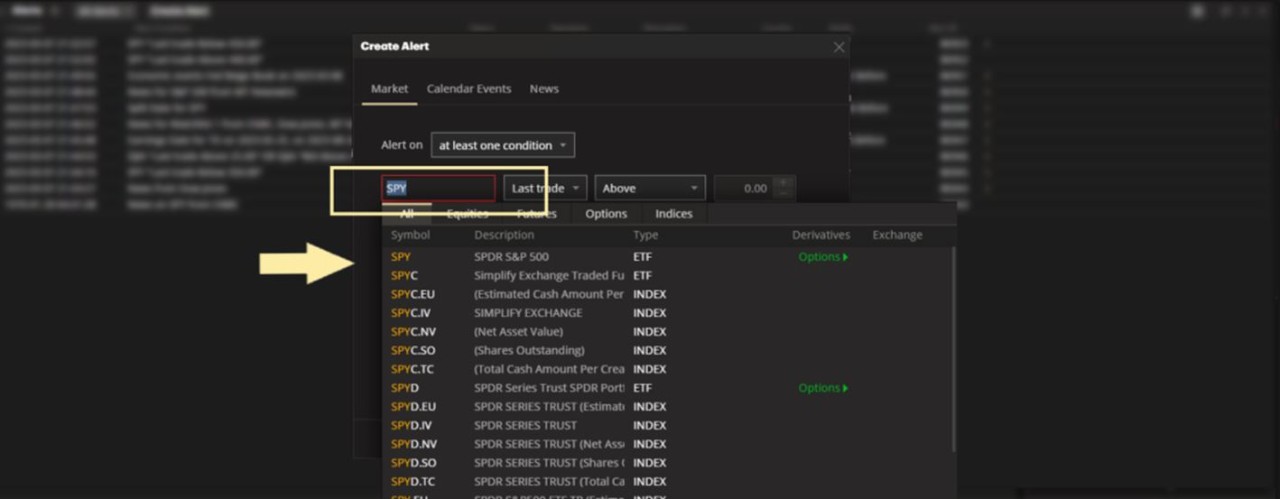The height and width of the screenshot is (499, 1280).
Task: Choose the SPYC.SO symbol row
Action: pos(668,350)
